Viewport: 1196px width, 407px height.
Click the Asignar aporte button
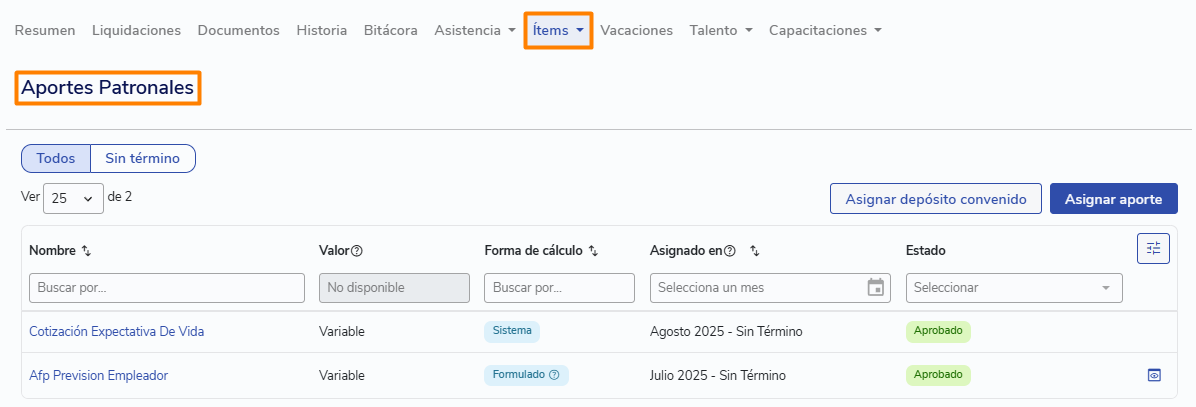pos(1114,199)
